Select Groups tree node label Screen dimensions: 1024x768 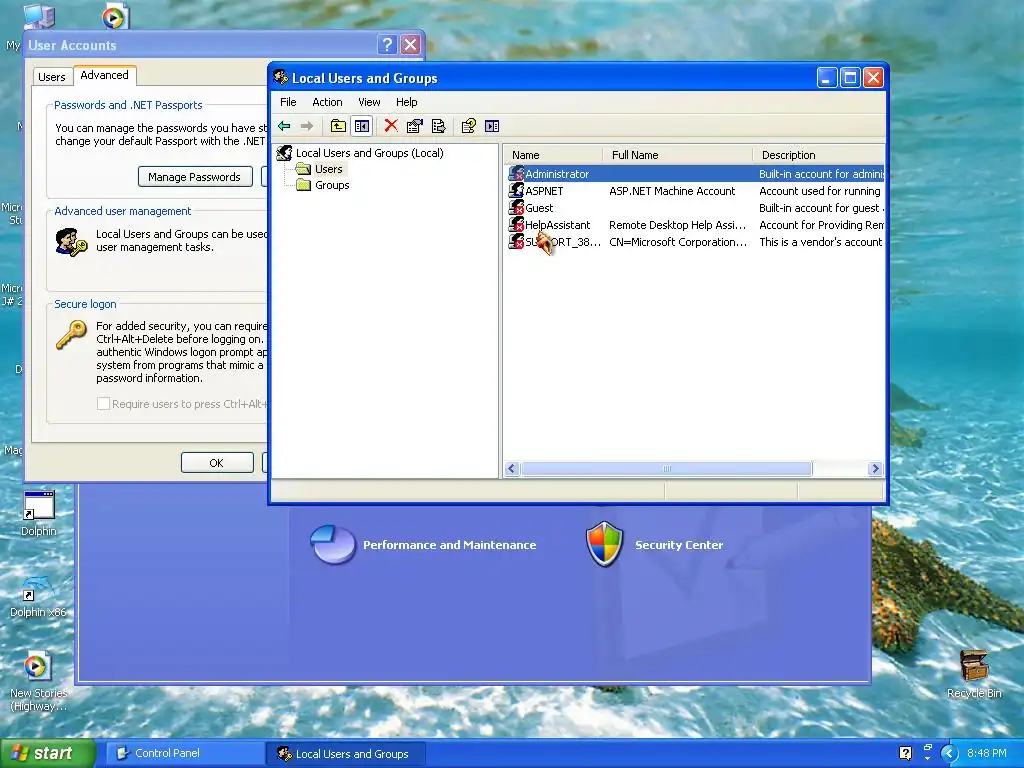[332, 185]
